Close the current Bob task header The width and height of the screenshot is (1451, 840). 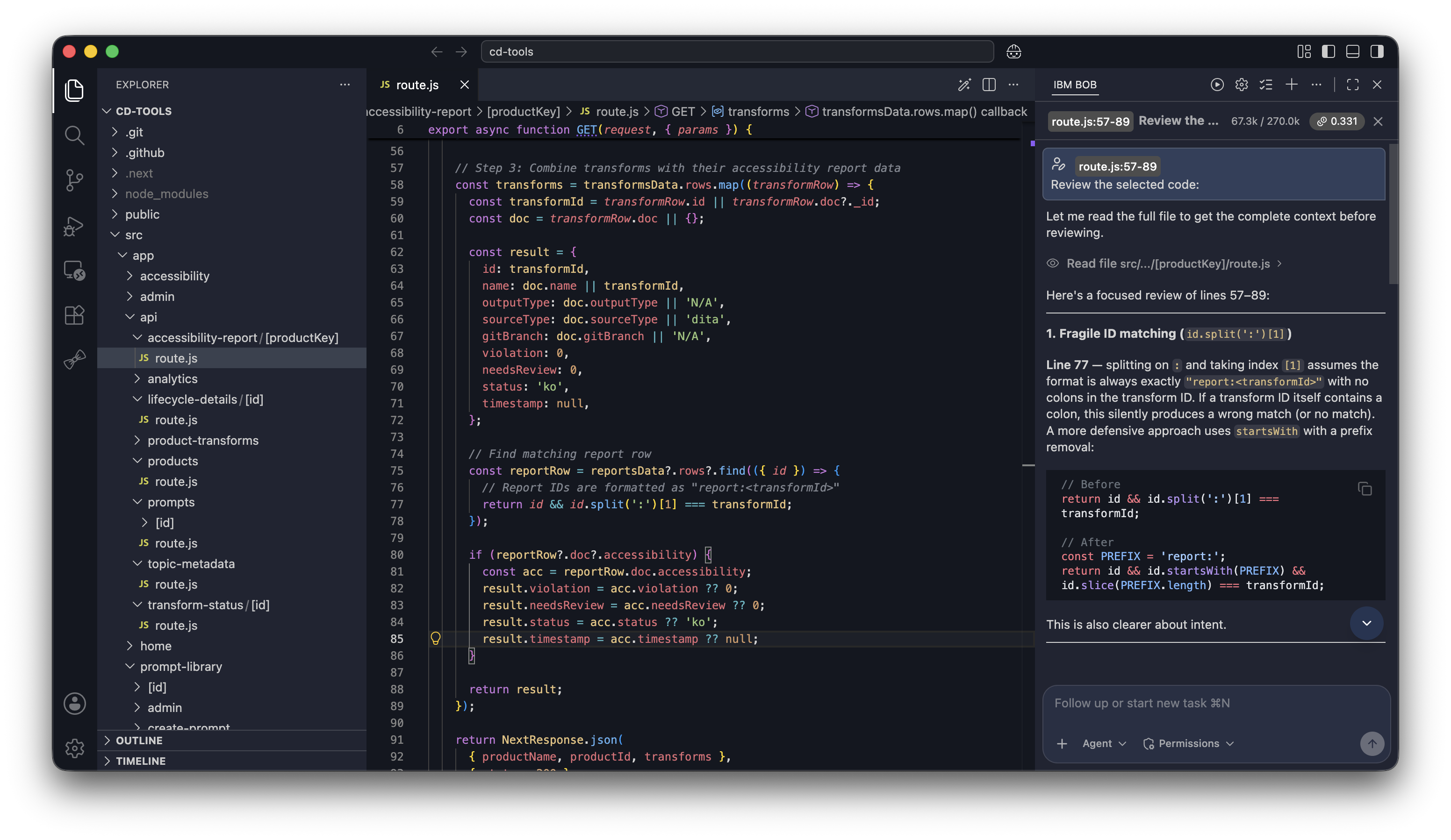coord(1378,121)
